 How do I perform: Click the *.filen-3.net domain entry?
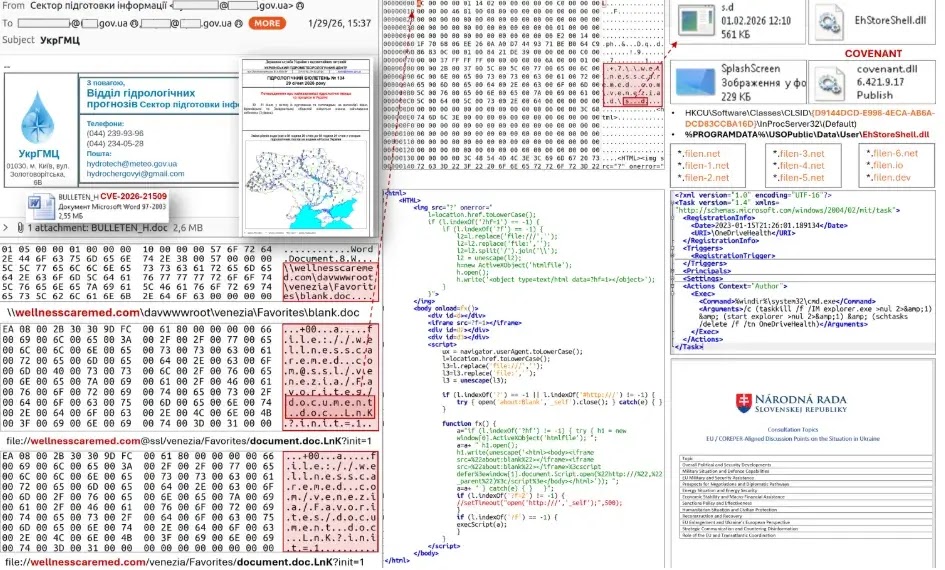(x=799, y=154)
